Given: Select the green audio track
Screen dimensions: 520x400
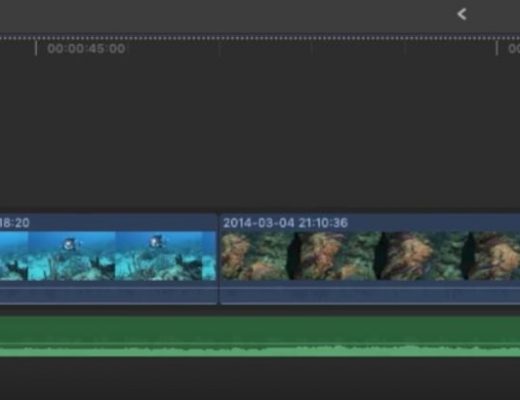Looking at the screenshot, I should 260,336.
